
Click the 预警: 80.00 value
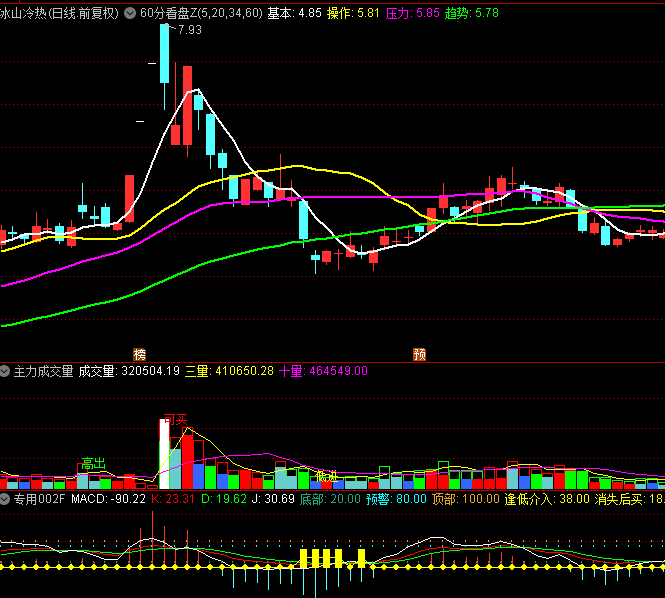click(x=396, y=499)
